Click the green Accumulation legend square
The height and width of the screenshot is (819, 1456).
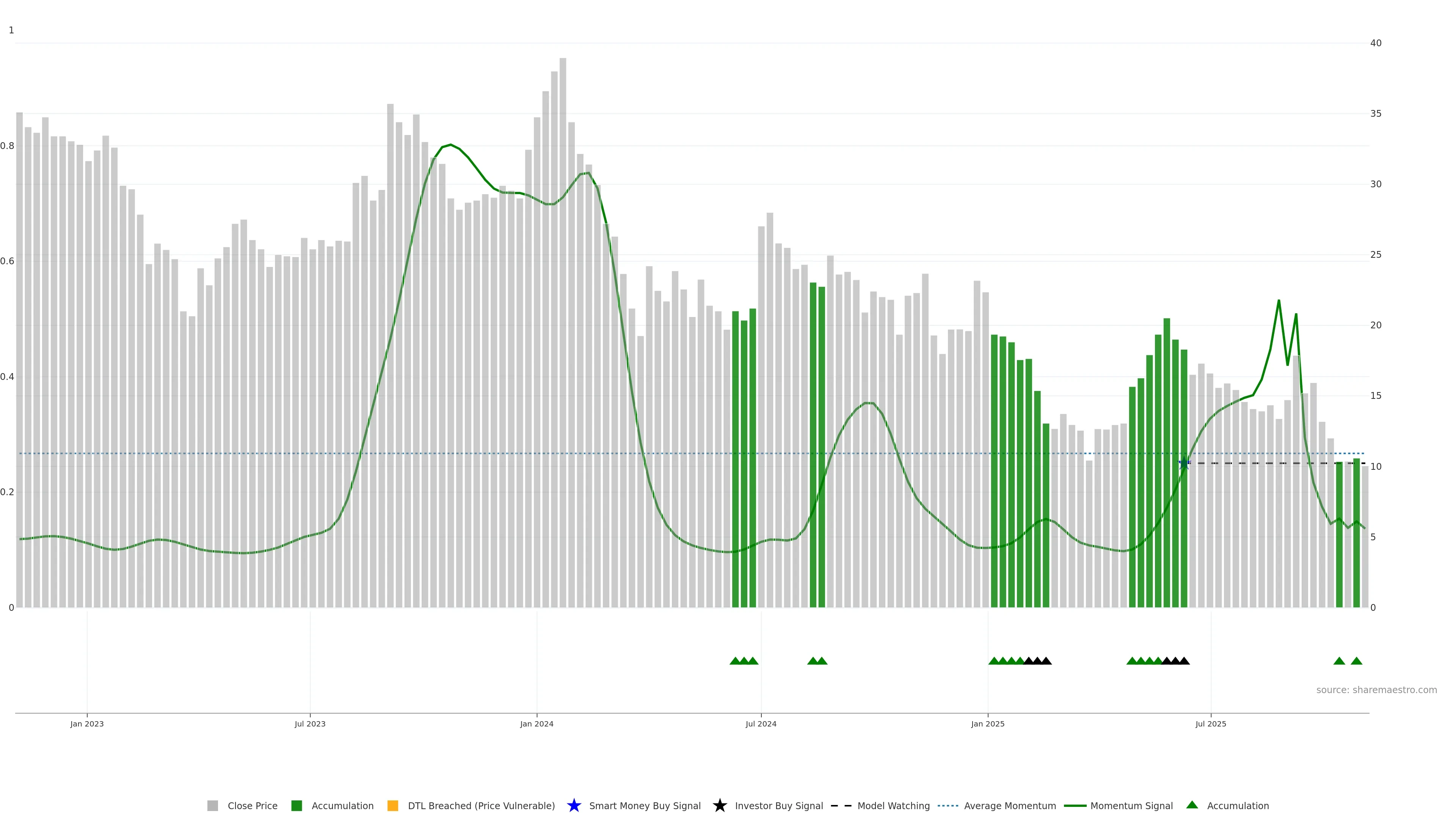click(x=297, y=806)
